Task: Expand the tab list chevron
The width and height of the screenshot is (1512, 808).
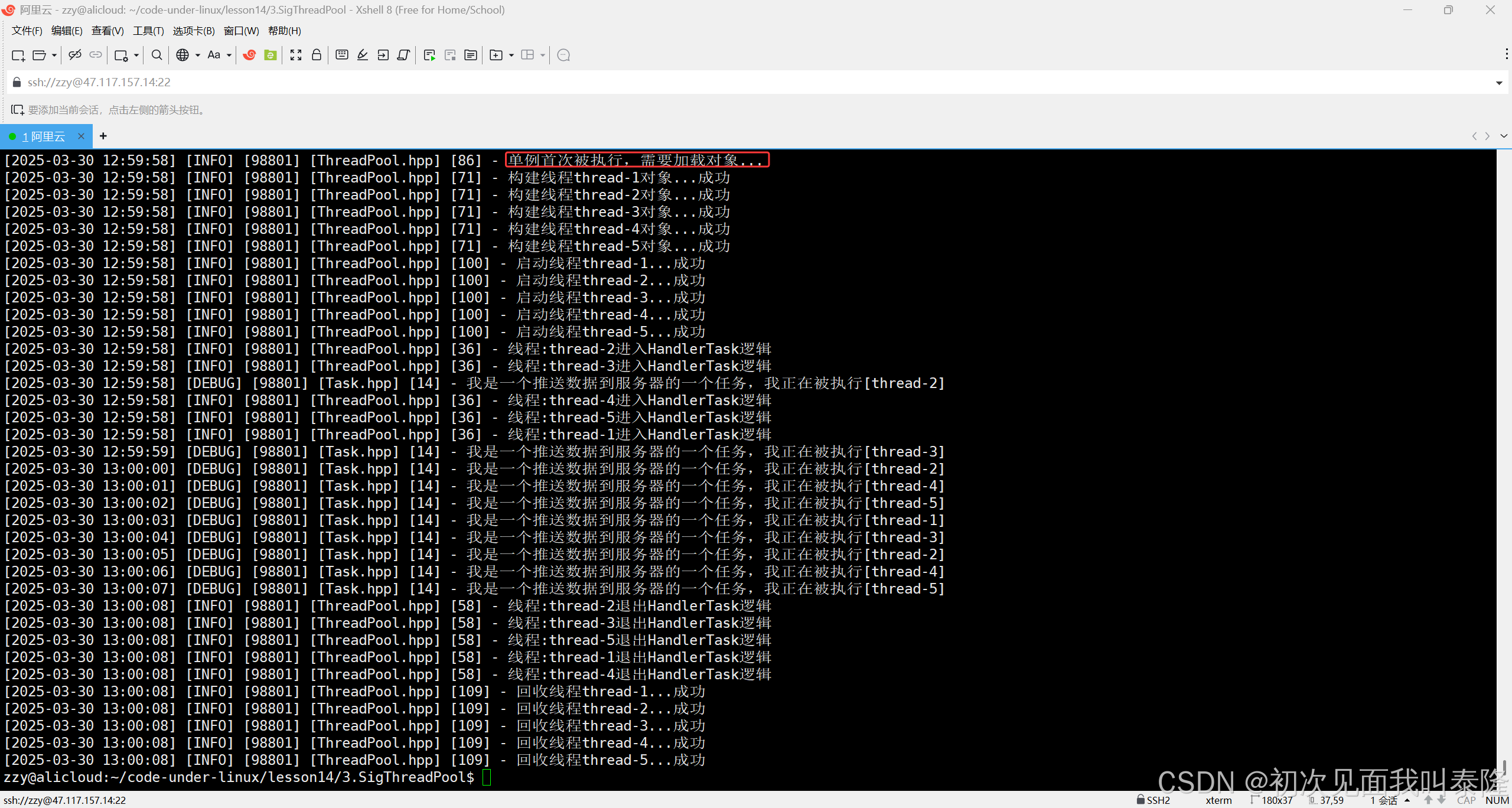Action: (x=1504, y=136)
